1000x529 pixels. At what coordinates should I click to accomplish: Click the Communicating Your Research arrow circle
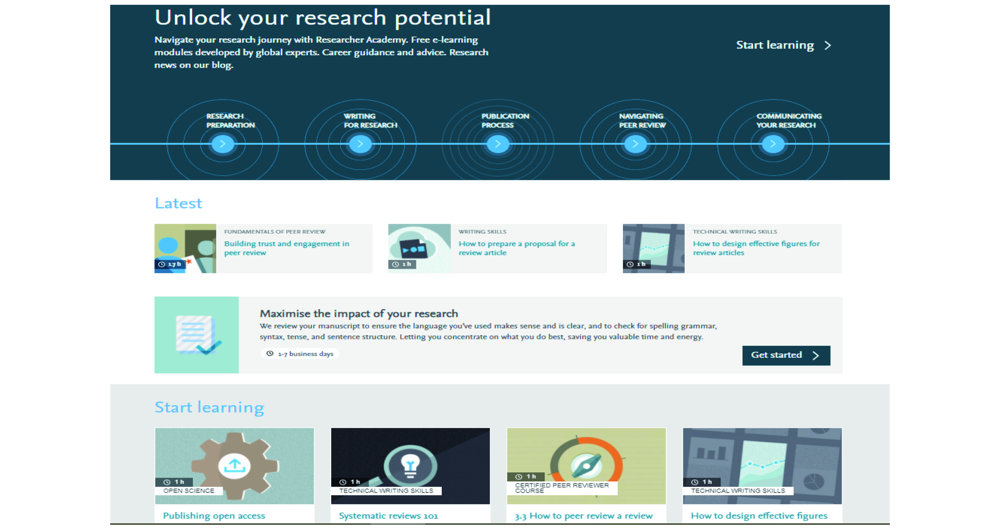pos(772,144)
